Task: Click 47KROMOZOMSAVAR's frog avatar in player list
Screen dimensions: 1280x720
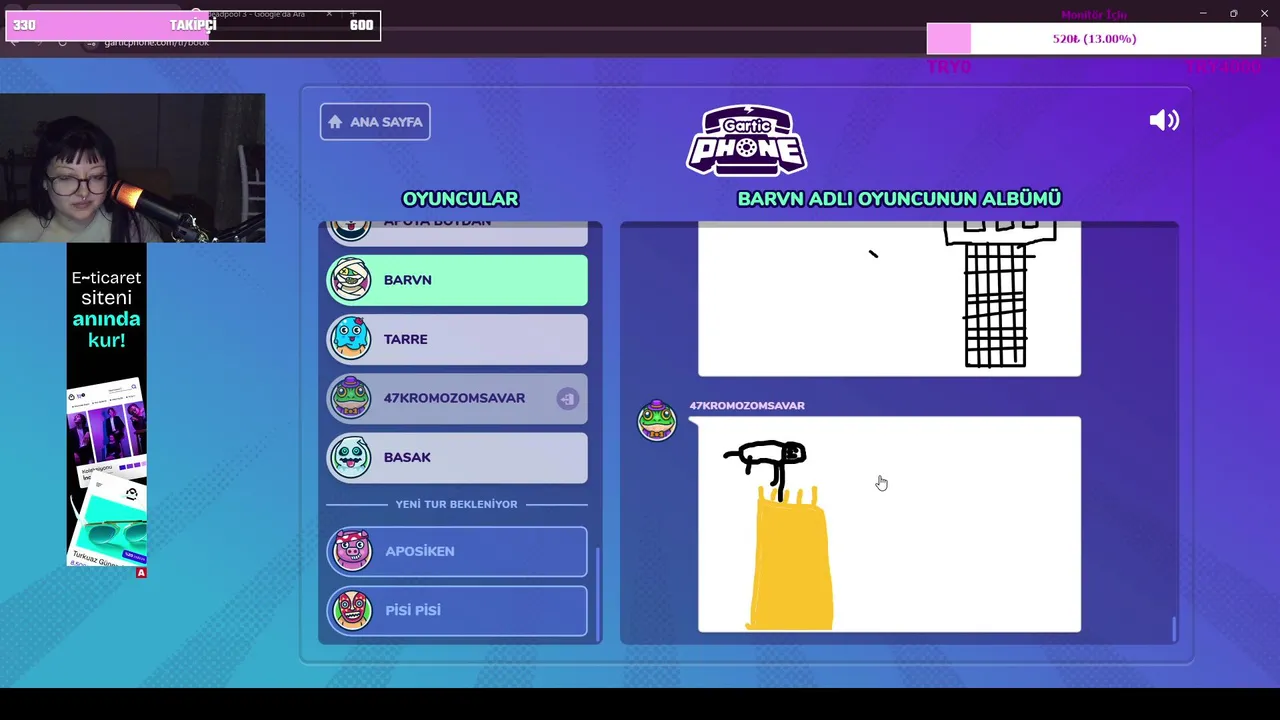Action: tap(351, 397)
